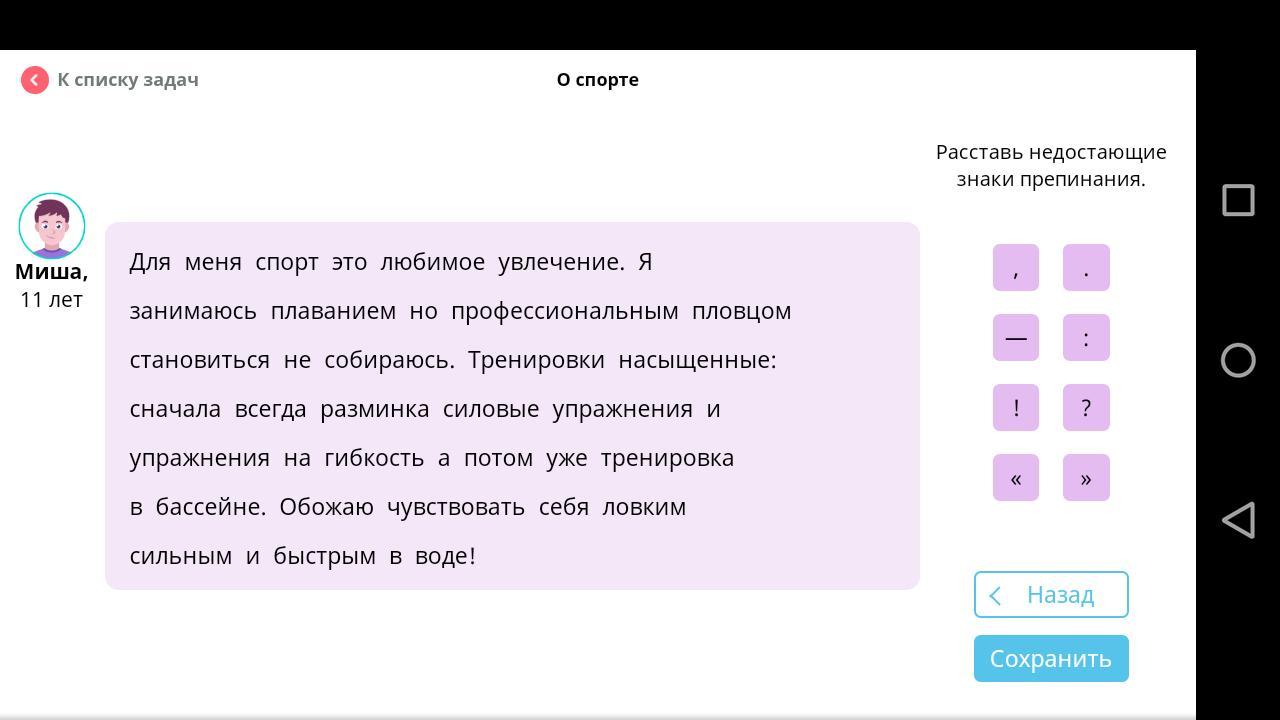Tap the Android home circle button
This screenshot has height=720, width=1280.
[1238, 360]
